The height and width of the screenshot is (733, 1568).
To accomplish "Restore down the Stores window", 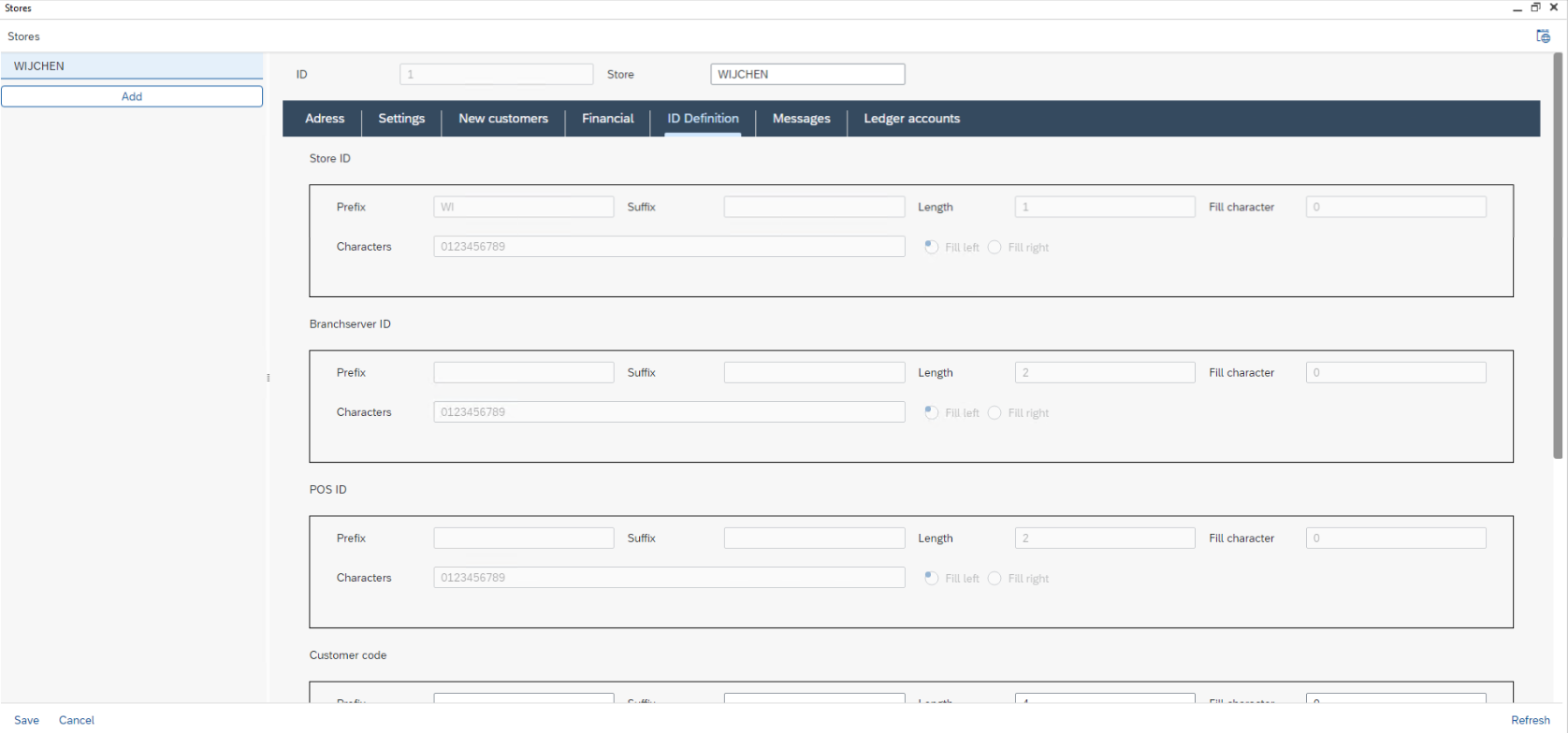I will [1535, 7].
